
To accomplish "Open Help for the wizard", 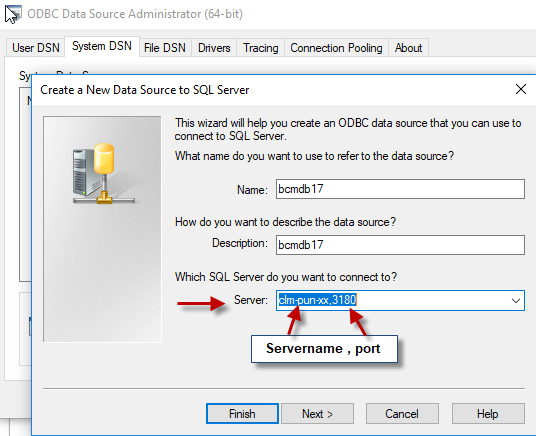I will [488, 413].
